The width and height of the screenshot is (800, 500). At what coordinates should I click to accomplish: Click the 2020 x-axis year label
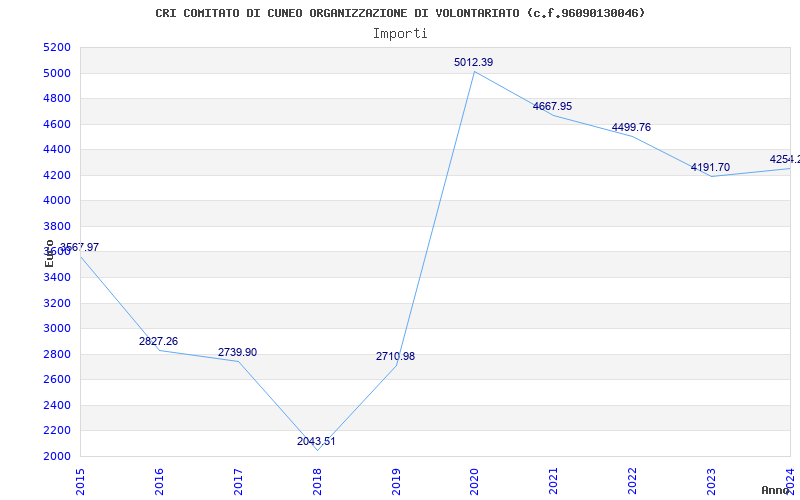click(474, 482)
